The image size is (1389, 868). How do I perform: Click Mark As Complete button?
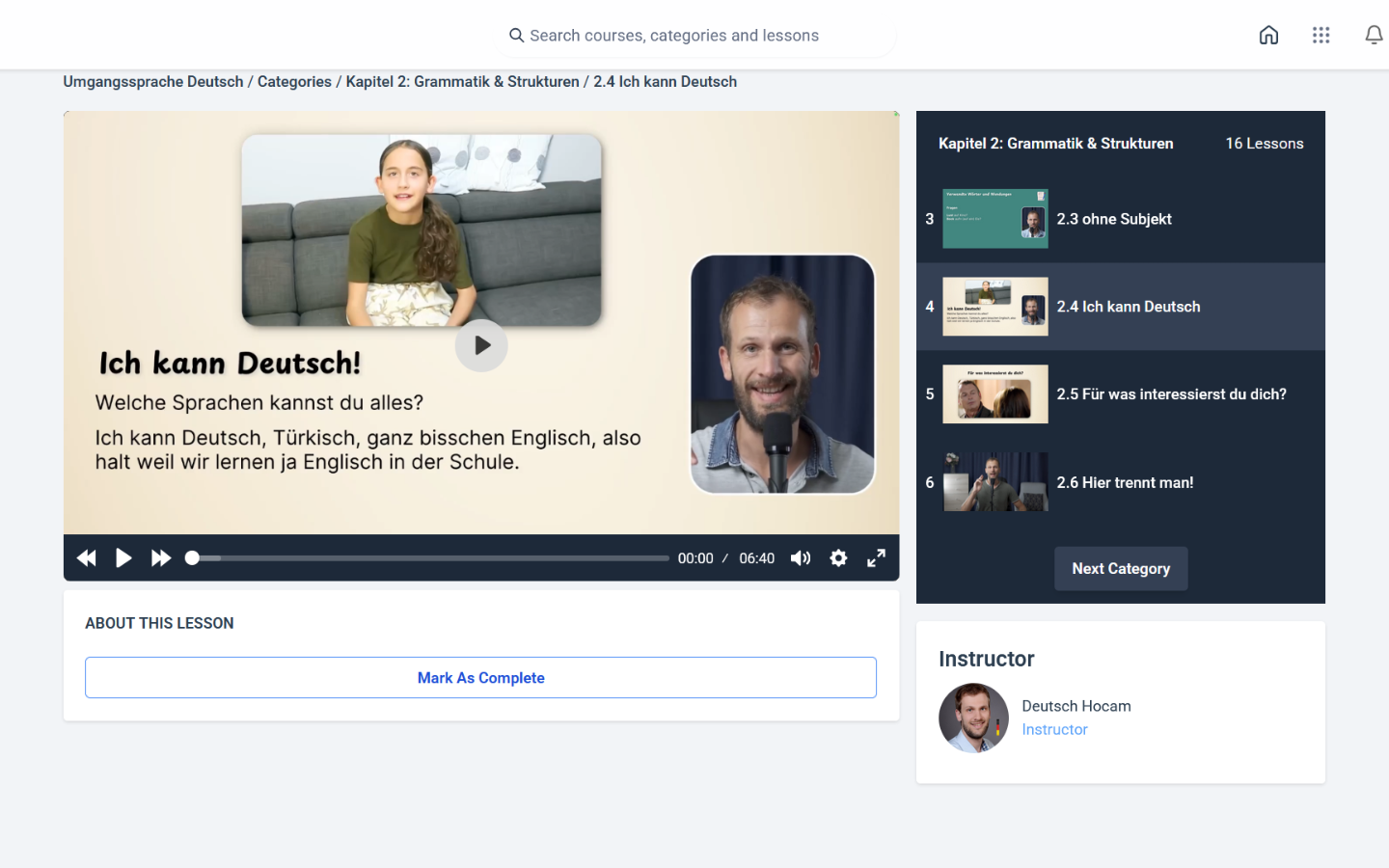(x=480, y=678)
